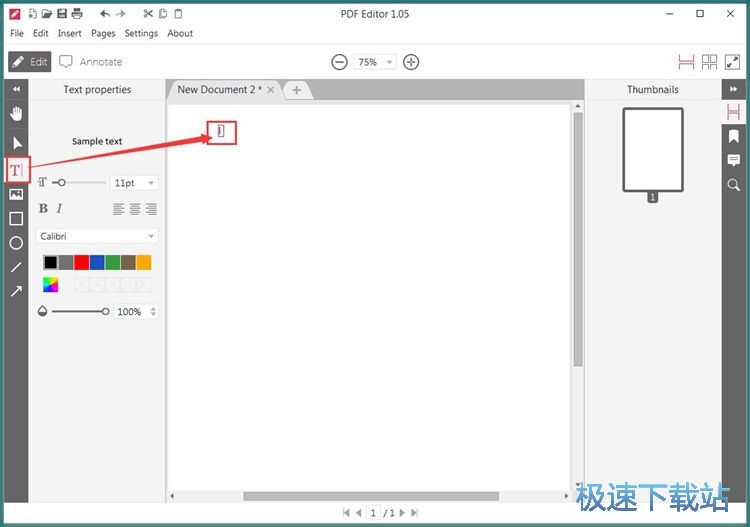Image resolution: width=750 pixels, height=527 pixels.
Task: Pick the red color swatch
Action: coord(81,262)
